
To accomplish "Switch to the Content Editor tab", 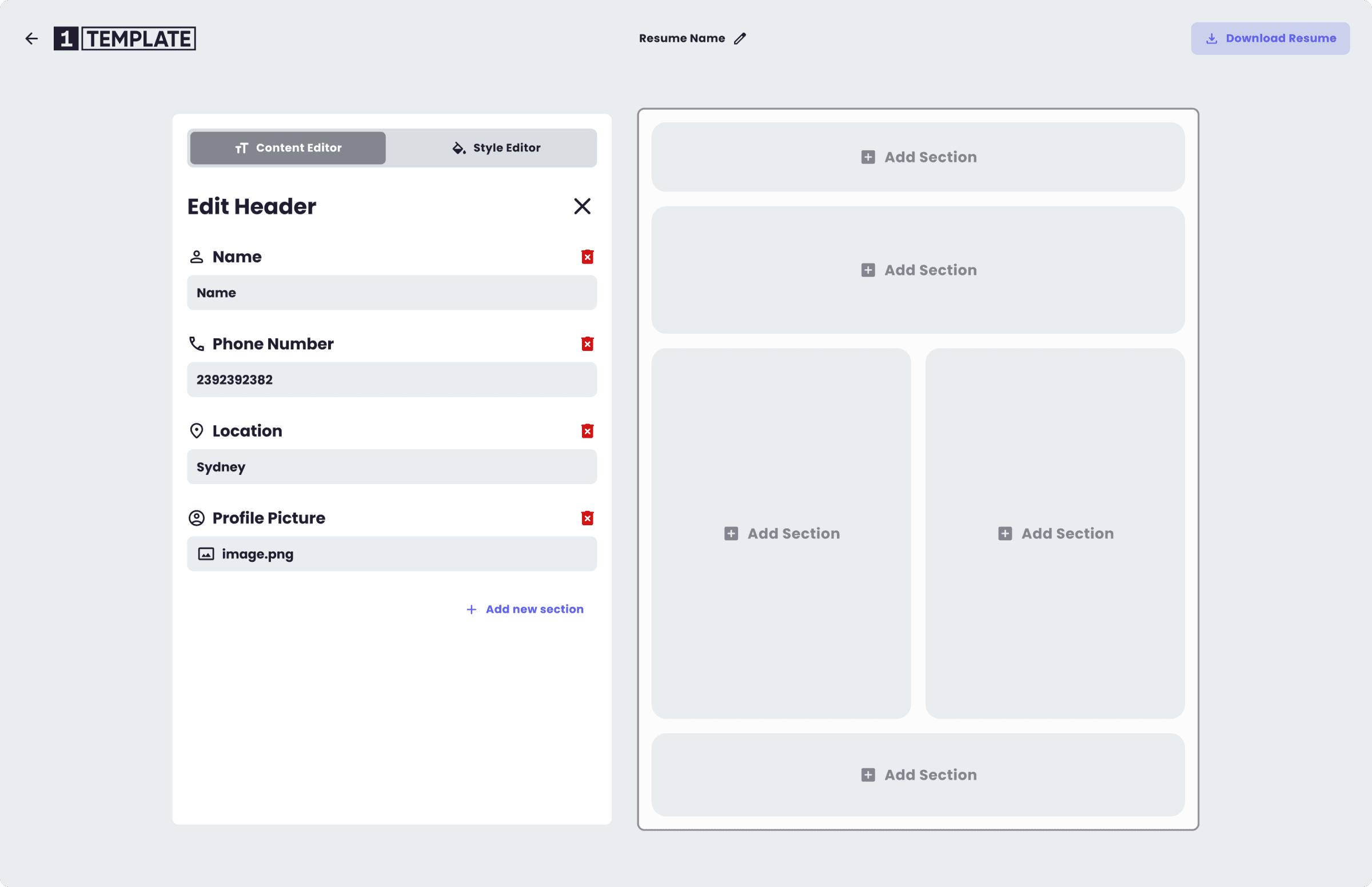I will coord(288,148).
